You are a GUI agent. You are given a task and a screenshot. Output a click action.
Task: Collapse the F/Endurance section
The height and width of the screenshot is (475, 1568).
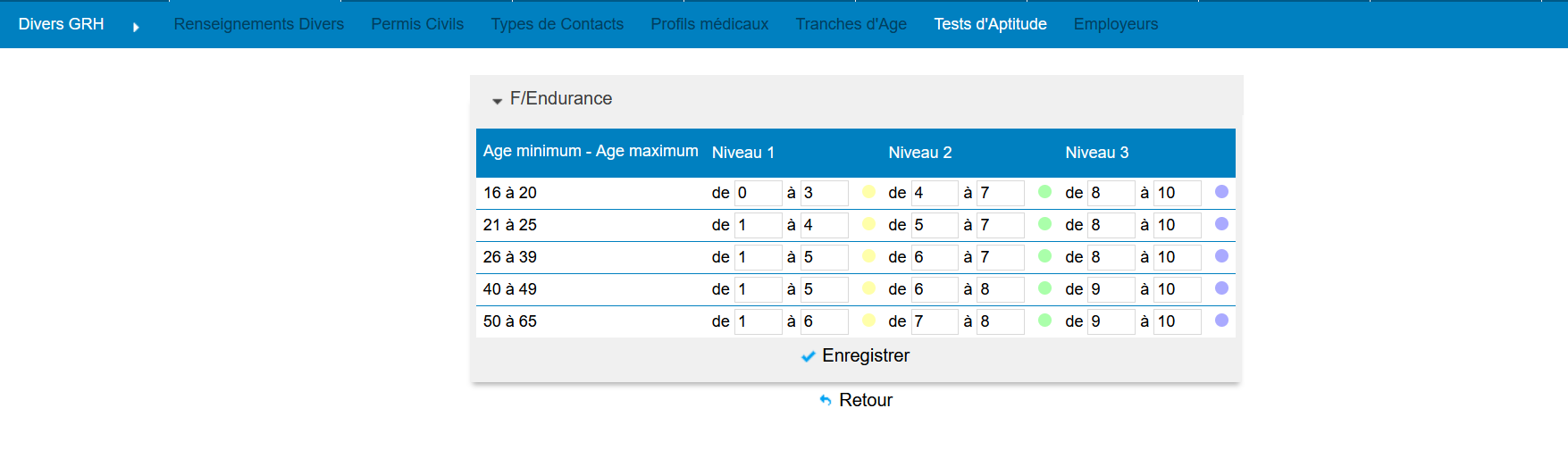(498, 100)
